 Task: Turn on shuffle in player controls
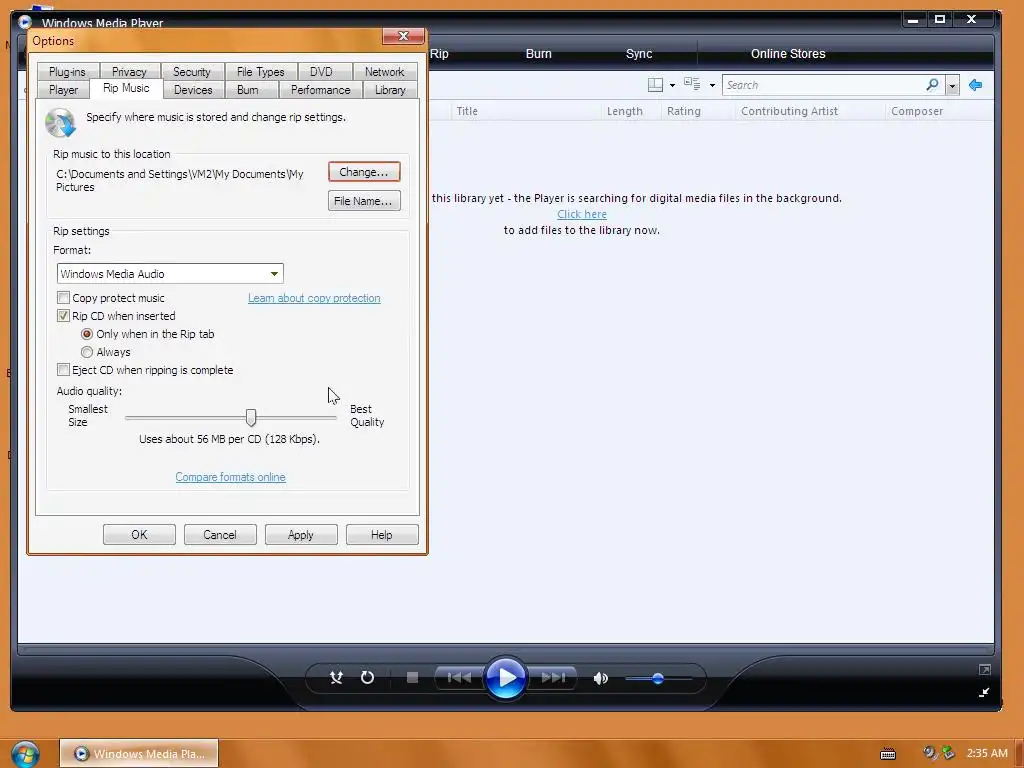(336, 678)
